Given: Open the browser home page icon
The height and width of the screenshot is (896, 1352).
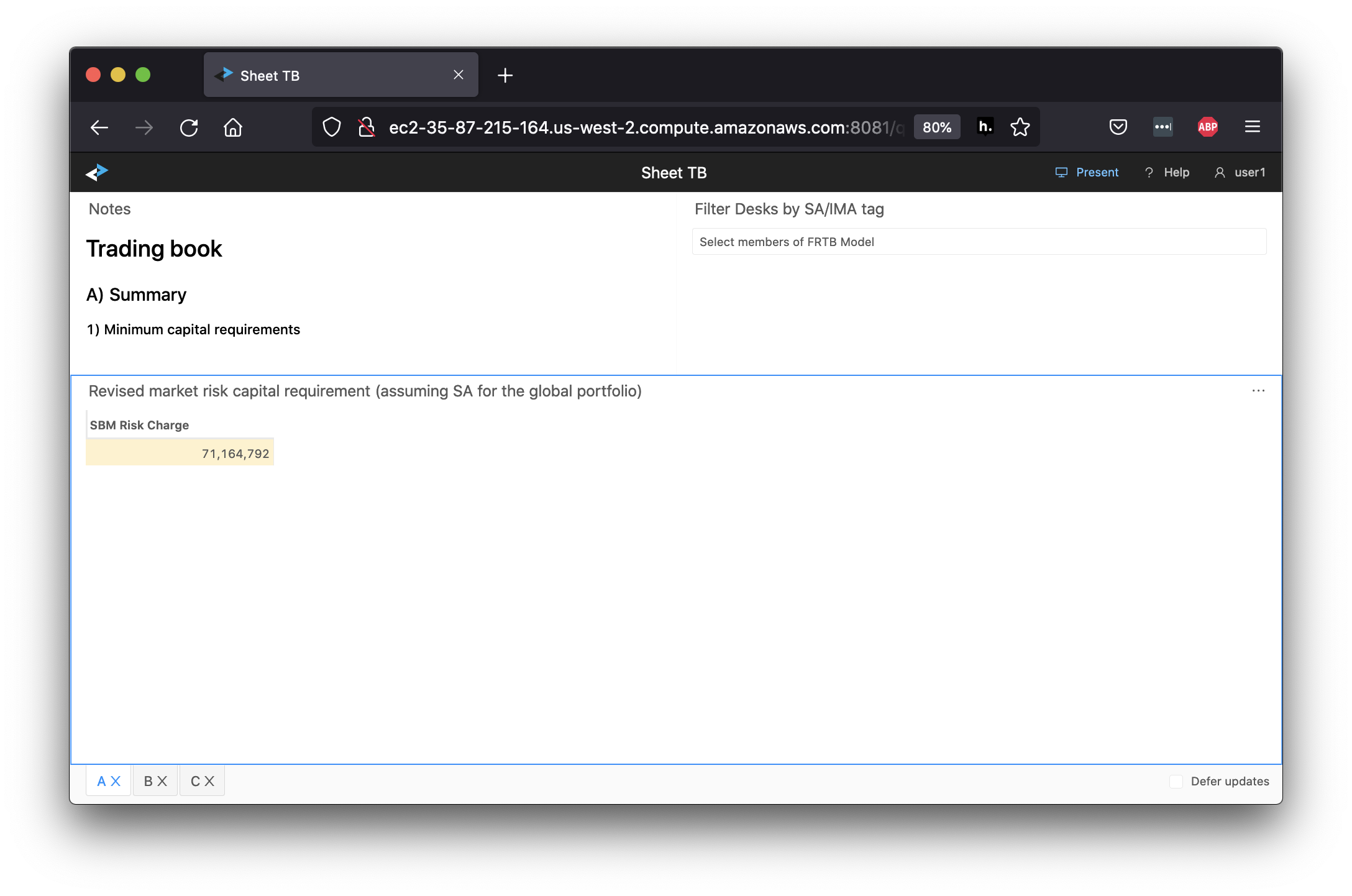Looking at the screenshot, I should click(x=233, y=127).
